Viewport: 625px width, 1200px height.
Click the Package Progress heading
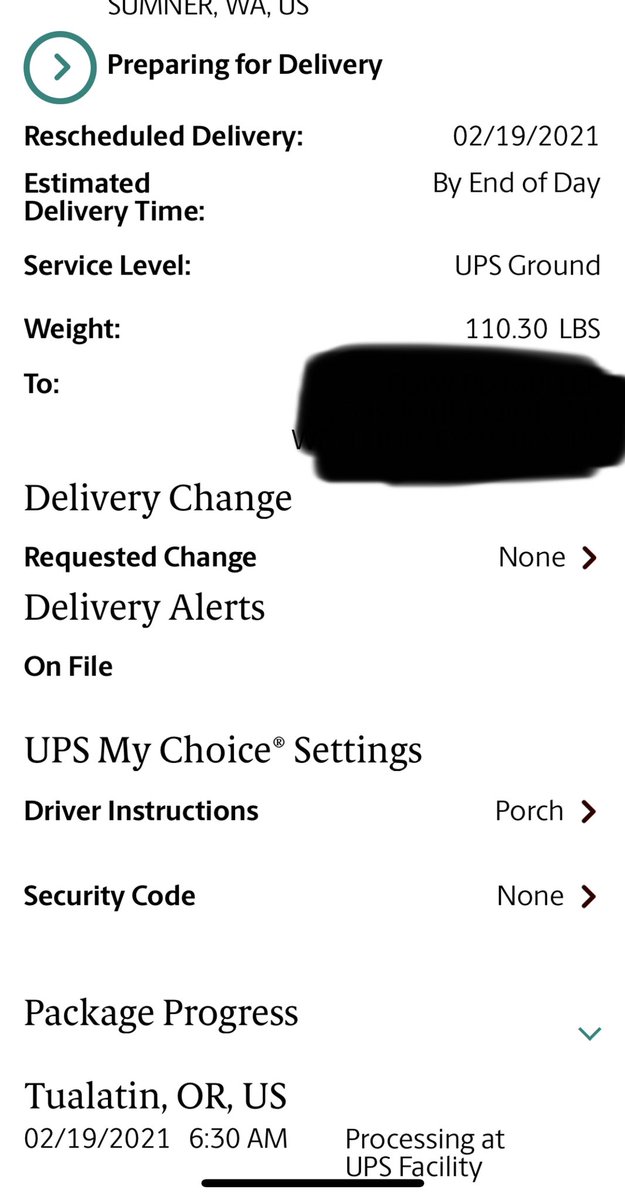click(161, 1012)
